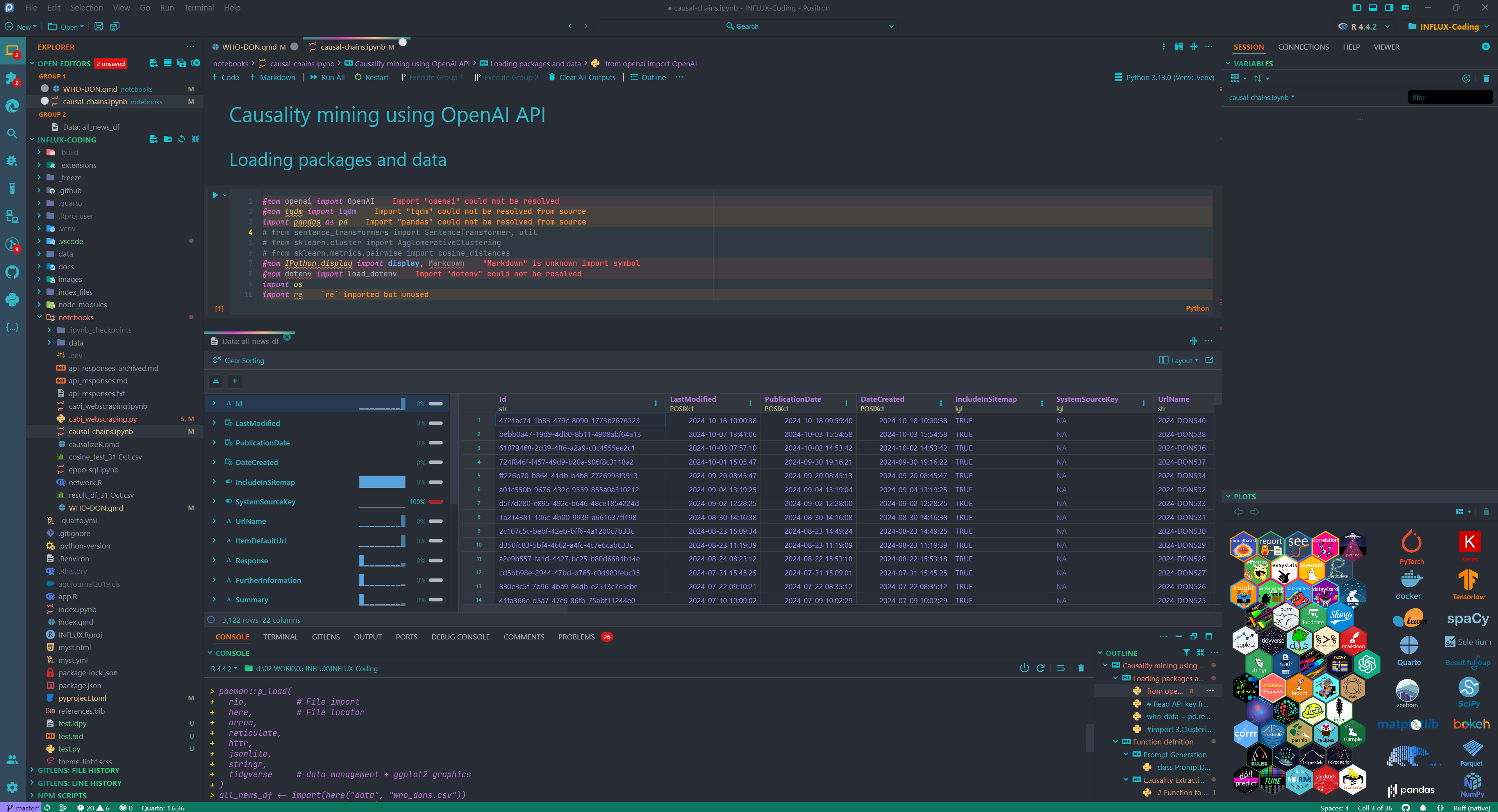Toggle primary side bar visibility

point(1356,7)
